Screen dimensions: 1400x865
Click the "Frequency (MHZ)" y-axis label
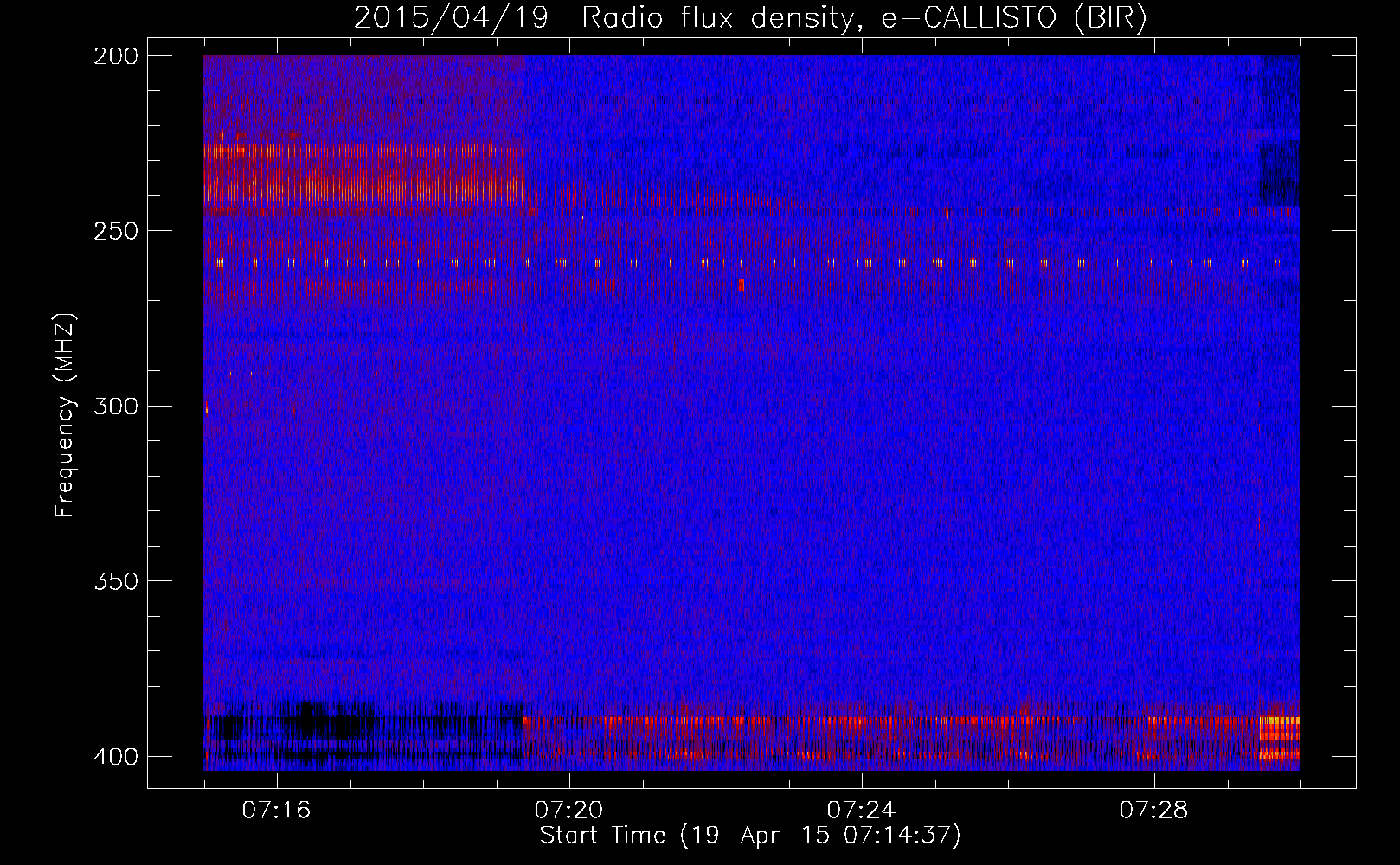(x=65, y=415)
